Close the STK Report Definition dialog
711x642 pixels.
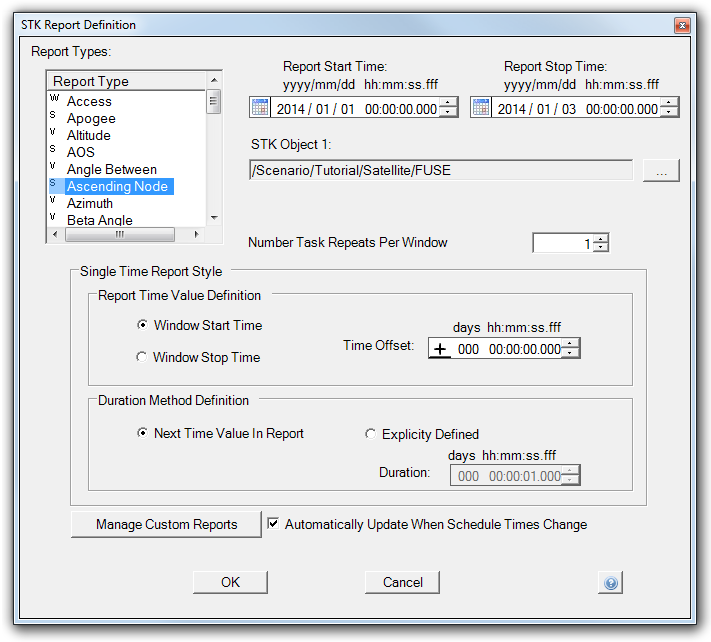coord(682,24)
